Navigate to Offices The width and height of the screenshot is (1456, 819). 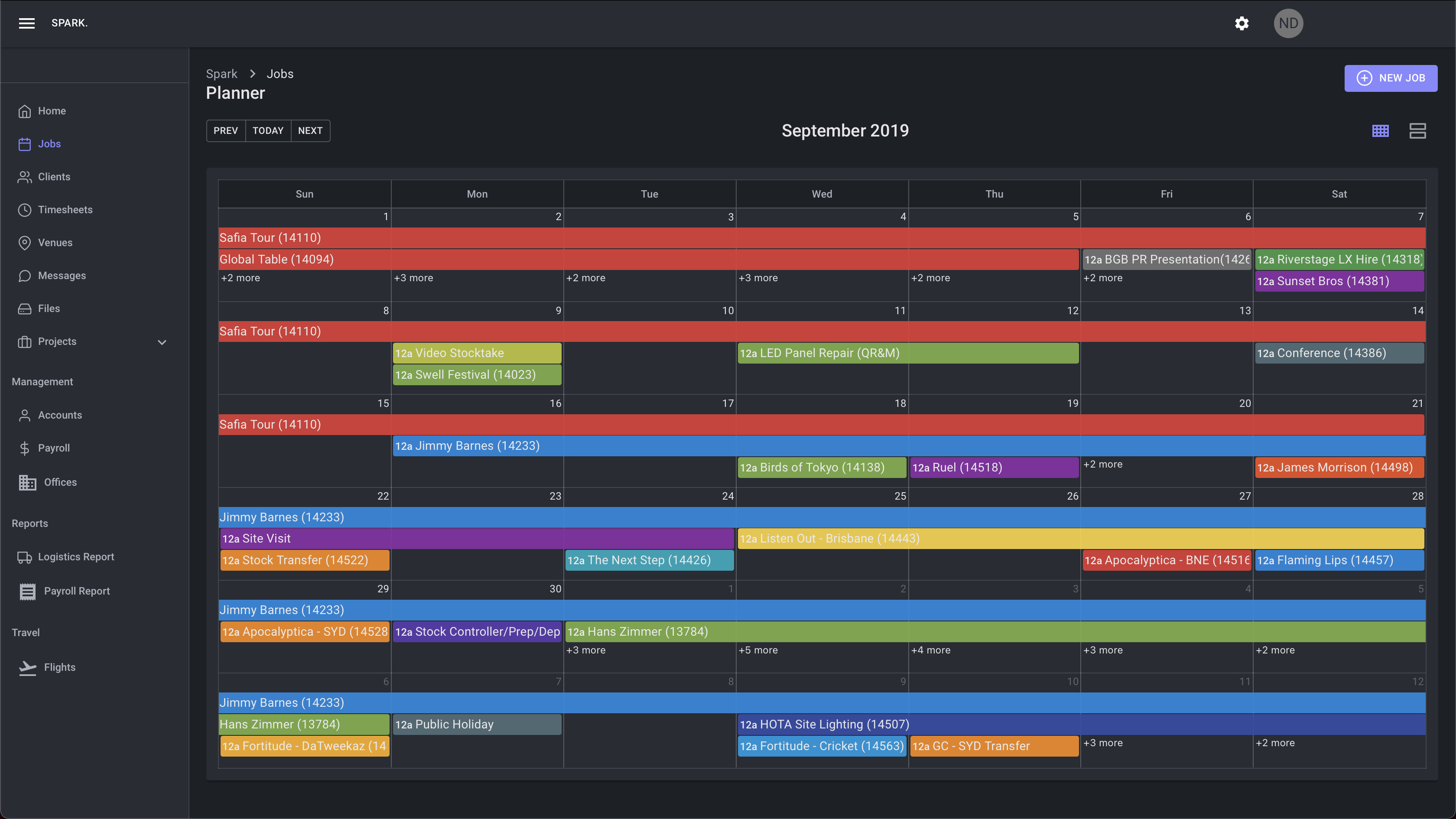[60, 482]
